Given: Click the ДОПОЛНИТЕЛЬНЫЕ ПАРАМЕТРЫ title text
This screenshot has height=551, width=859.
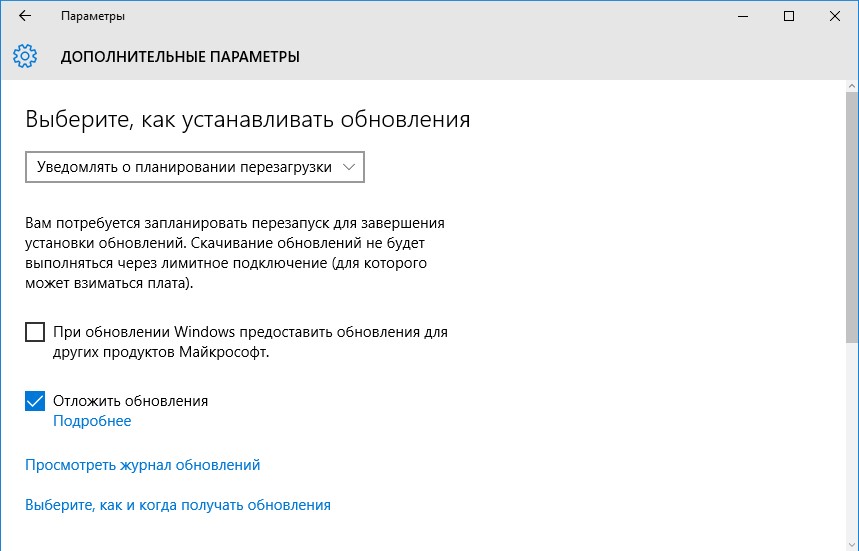Looking at the screenshot, I should pyautogui.click(x=180, y=57).
